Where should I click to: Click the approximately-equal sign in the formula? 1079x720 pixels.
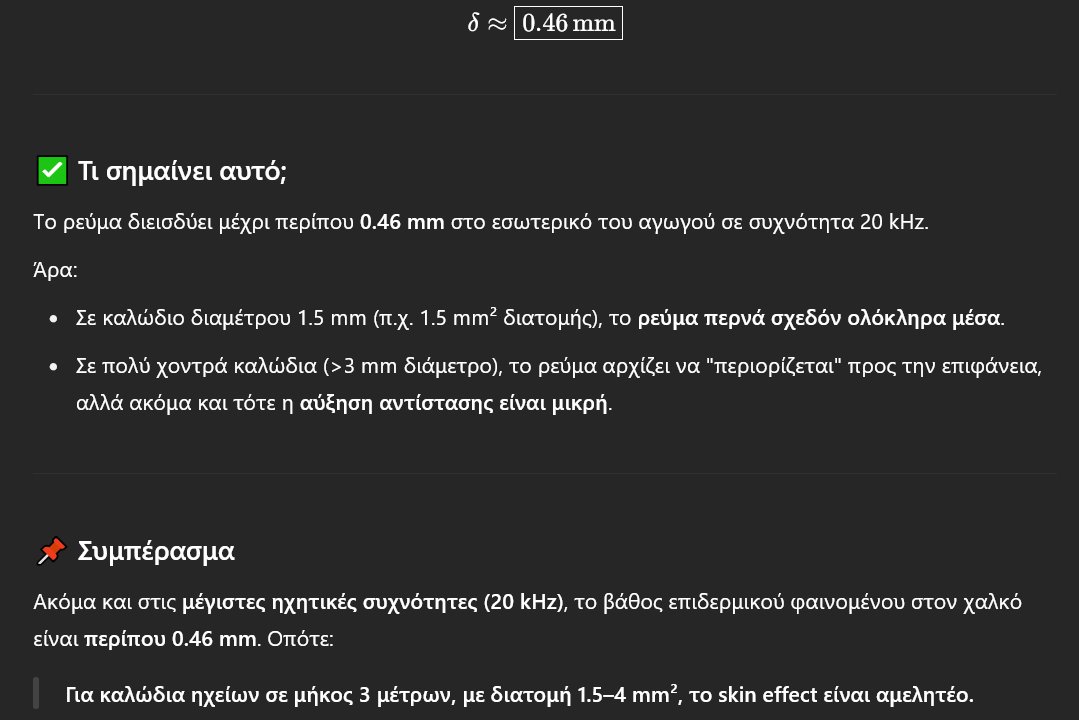pos(497,24)
